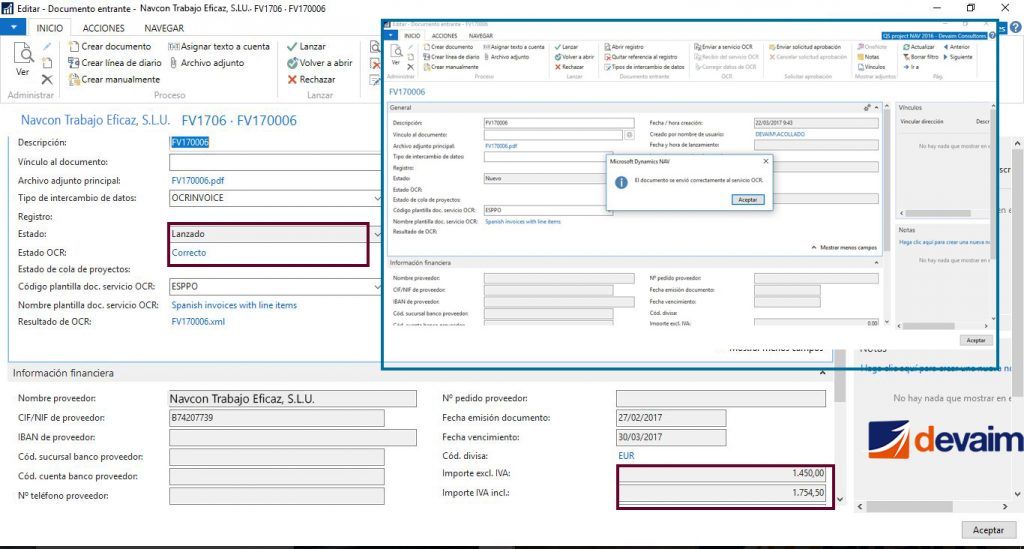
Task: Click Borrar filtro in the inset ribbon
Action: [x=921, y=57]
